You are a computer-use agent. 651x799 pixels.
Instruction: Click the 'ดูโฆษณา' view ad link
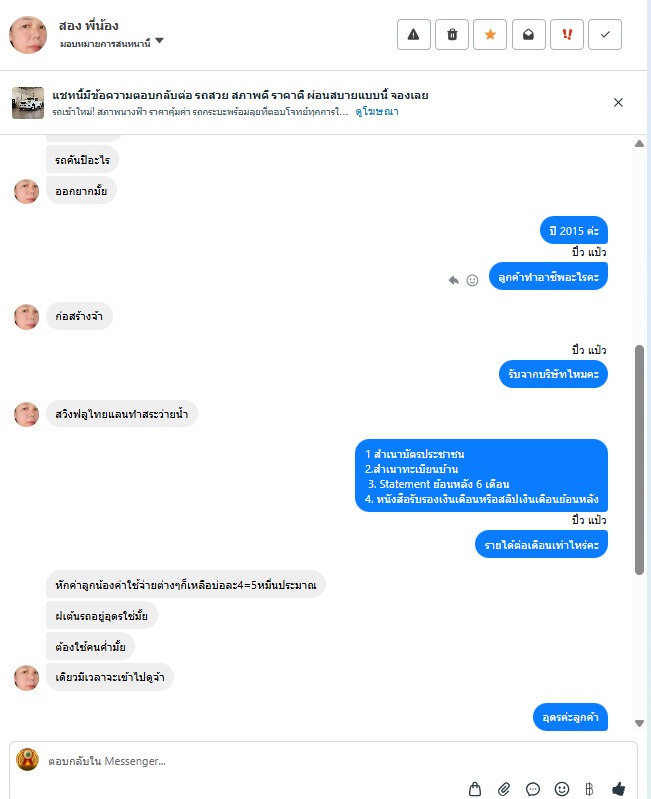[377, 112]
